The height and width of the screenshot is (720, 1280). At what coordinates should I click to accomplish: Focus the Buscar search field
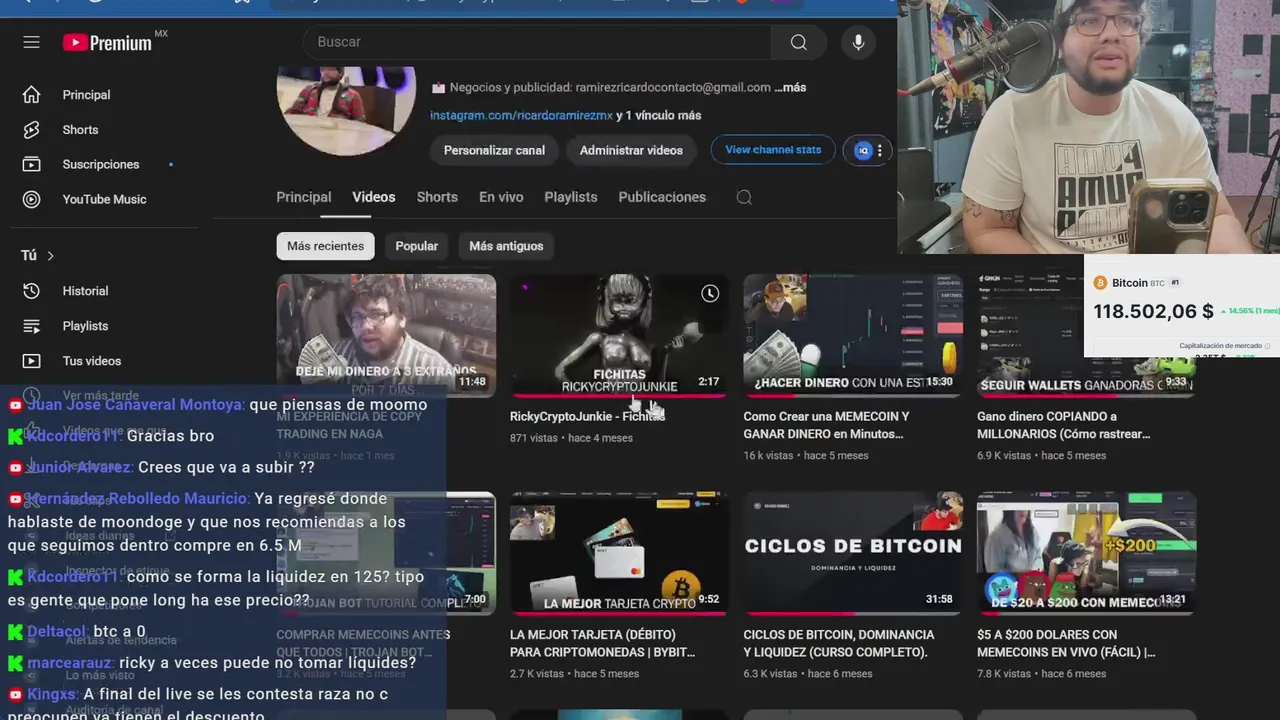tap(537, 42)
